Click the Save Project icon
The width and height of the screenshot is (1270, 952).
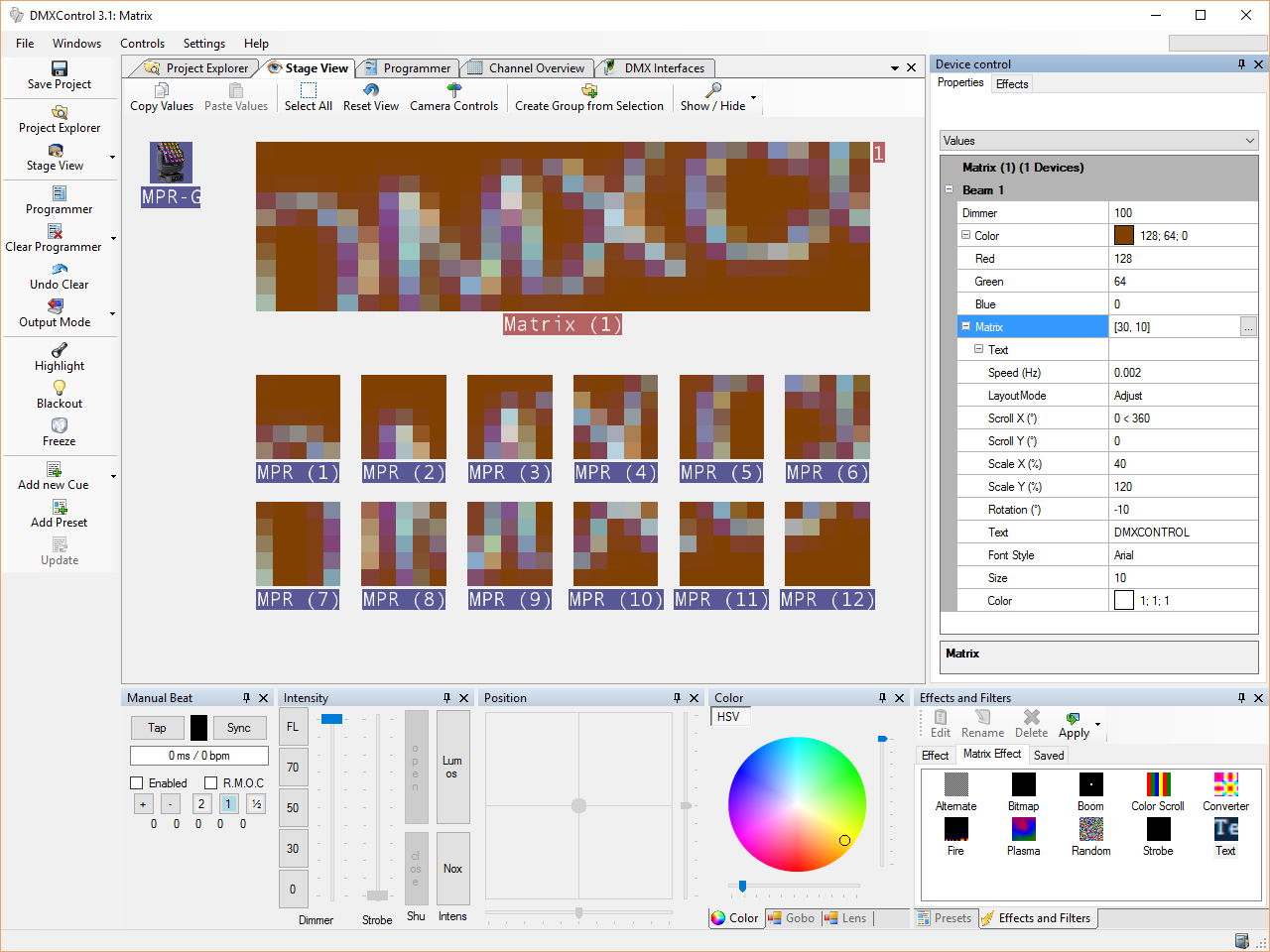tap(60, 68)
